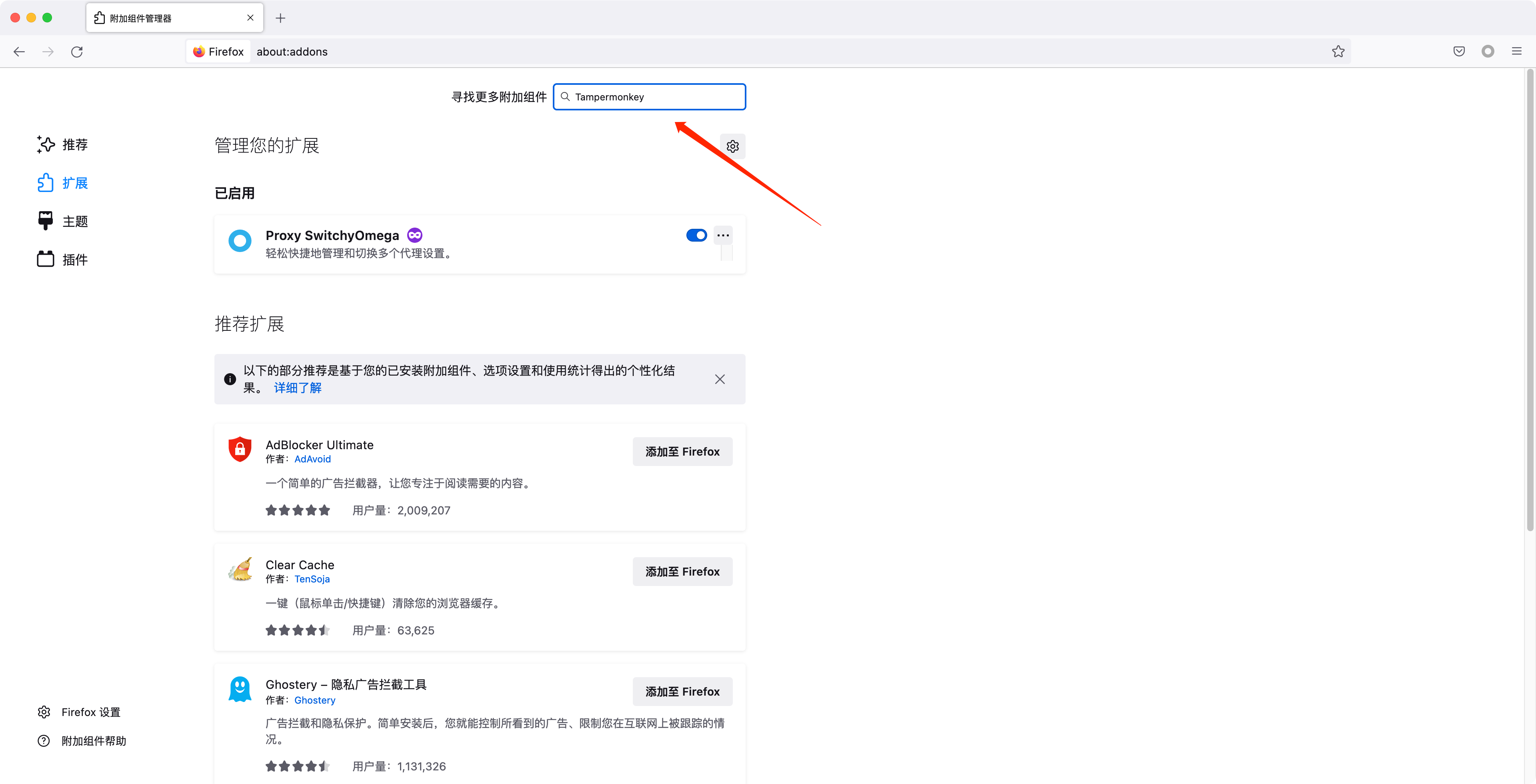Open the extension tools gear menu

click(733, 146)
